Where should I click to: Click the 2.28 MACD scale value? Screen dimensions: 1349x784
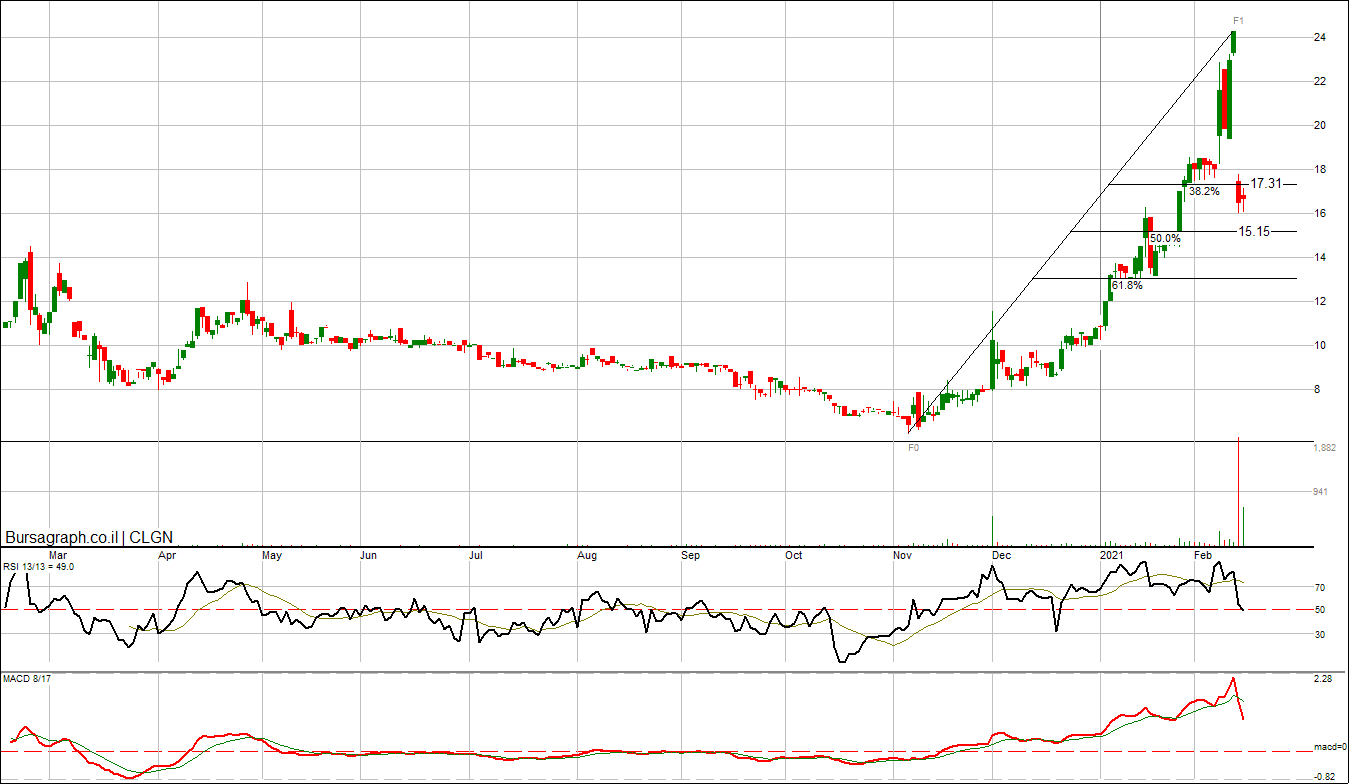pyautogui.click(x=1322, y=680)
